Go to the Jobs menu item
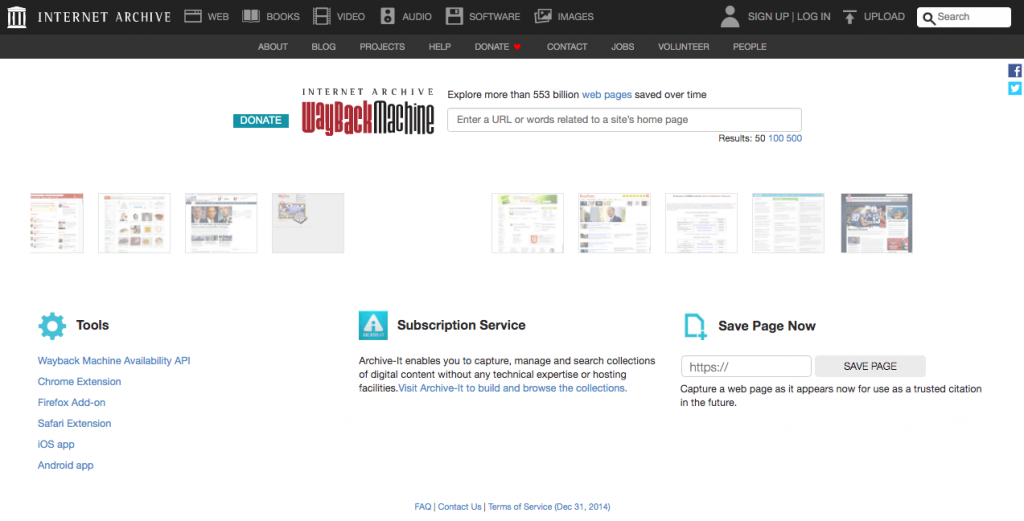Image resolution: width=1024 pixels, height=521 pixels. (x=622, y=47)
